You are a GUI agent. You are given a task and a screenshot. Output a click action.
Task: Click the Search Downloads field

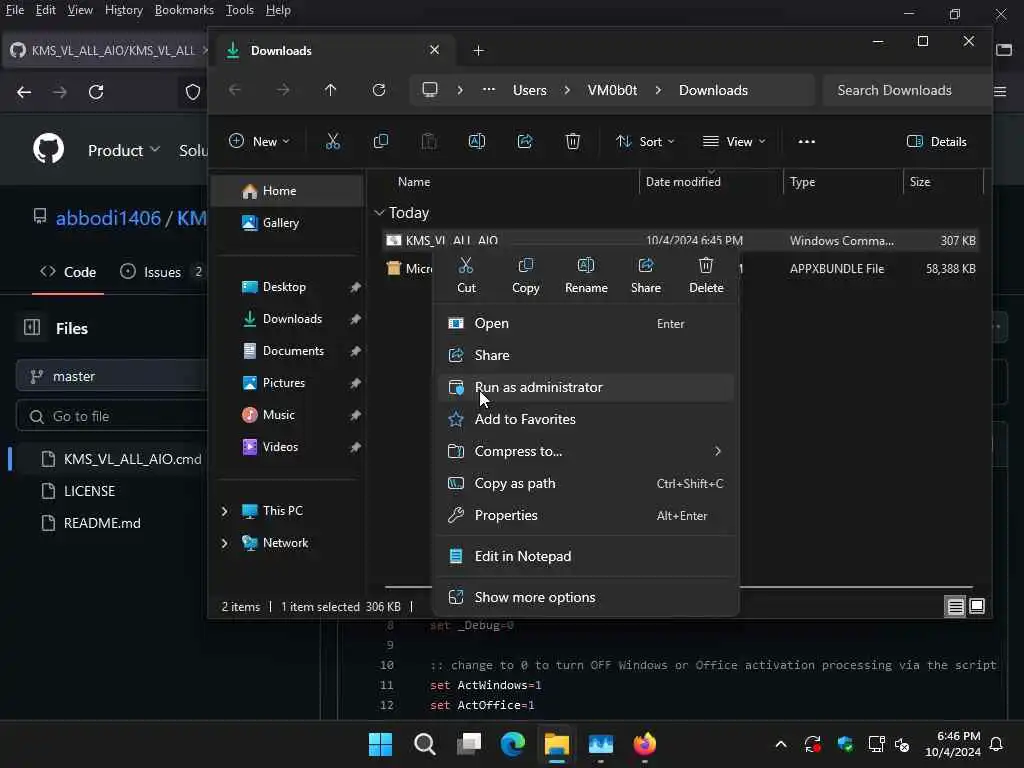coord(904,90)
